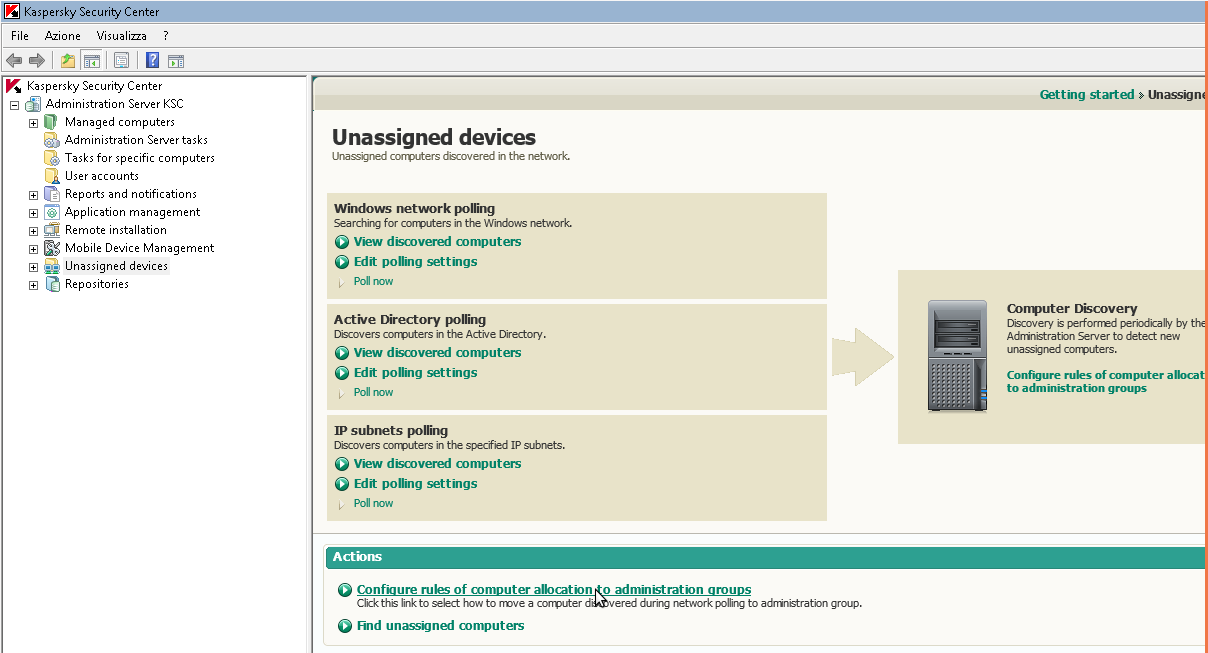This screenshot has width=1208, height=653.
Task: Select Administration Server KSC tree item
Action: tap(115, 104)
